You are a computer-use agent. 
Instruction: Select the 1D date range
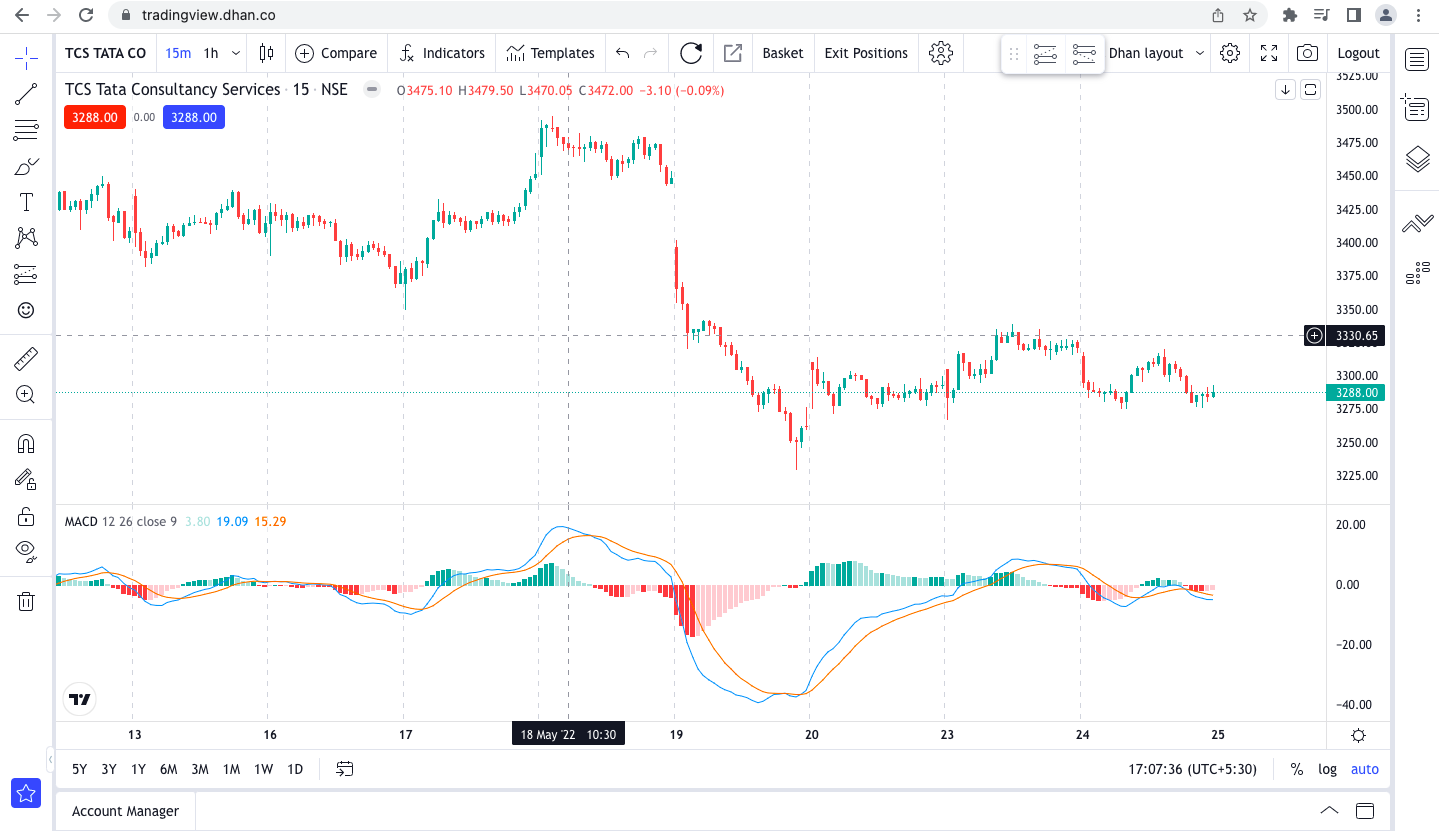tap(295, 769)
